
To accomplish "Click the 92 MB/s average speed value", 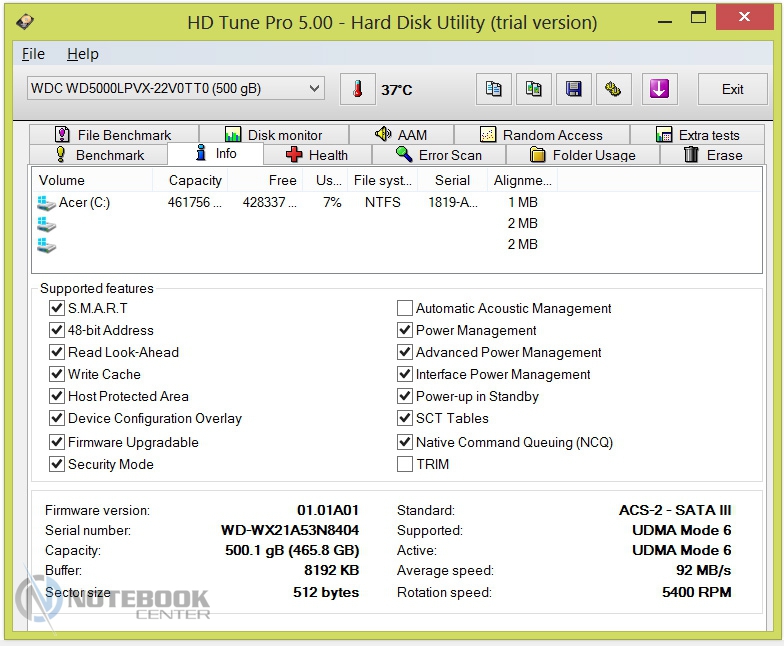I will click(x=704, y=570).
